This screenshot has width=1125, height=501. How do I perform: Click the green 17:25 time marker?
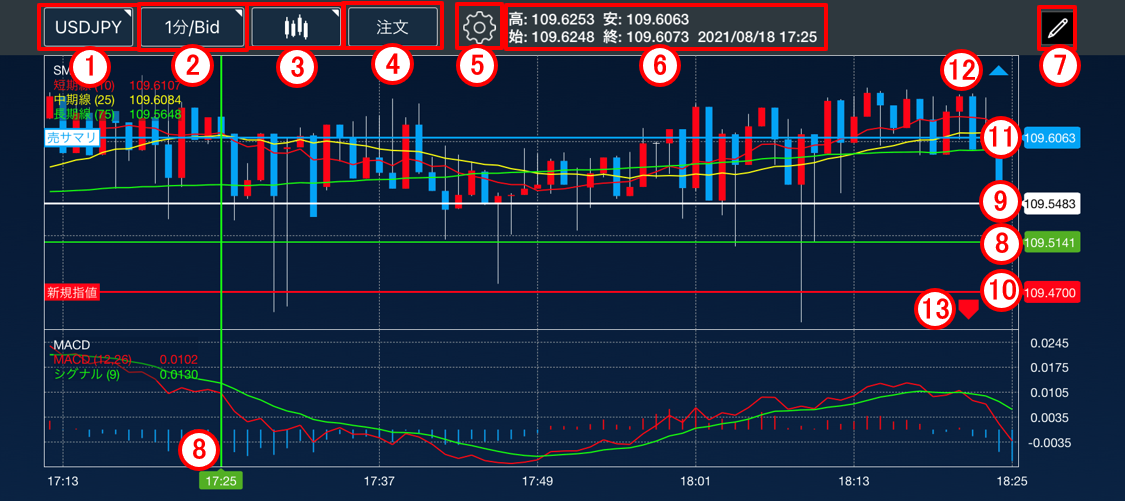pos(220,481)
